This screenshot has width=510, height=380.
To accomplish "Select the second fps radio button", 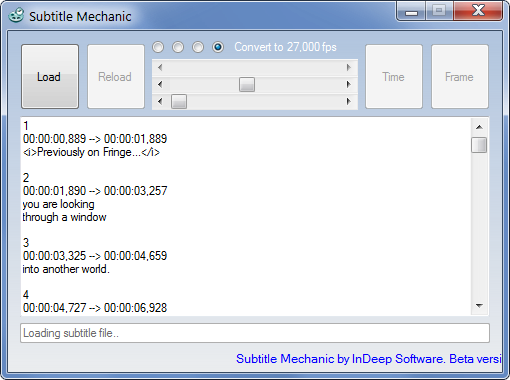I will point(178,47).
